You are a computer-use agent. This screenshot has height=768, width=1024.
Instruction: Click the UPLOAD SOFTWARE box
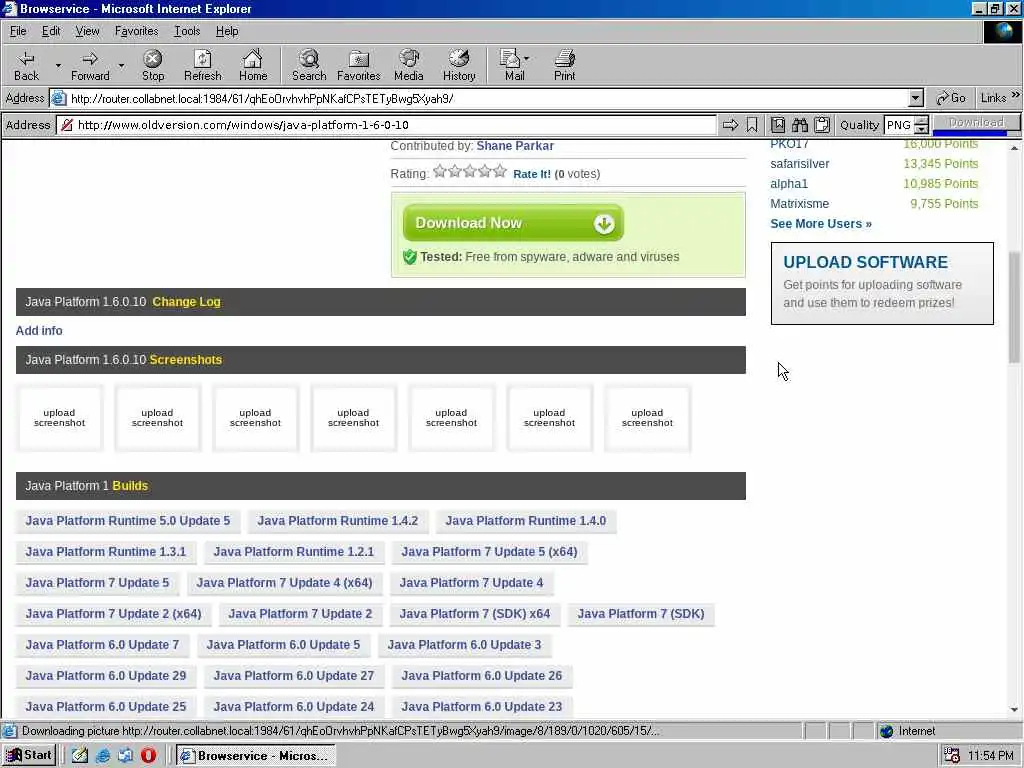point(882,283)
